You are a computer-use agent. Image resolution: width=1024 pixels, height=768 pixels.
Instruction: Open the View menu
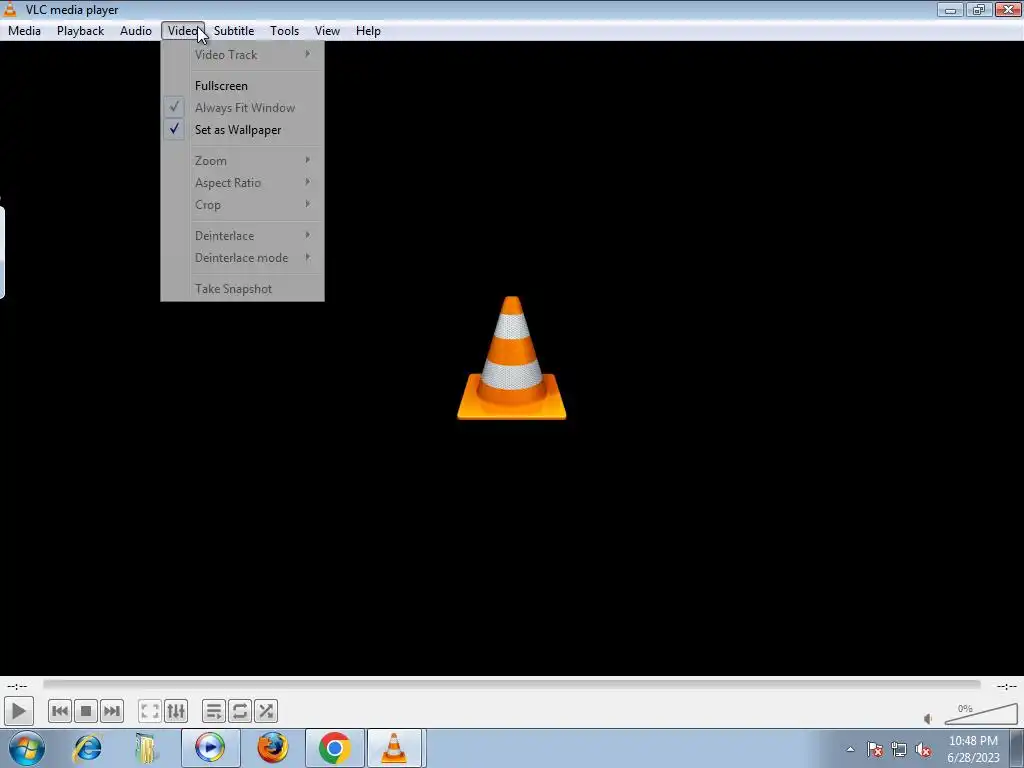(327, 31)
